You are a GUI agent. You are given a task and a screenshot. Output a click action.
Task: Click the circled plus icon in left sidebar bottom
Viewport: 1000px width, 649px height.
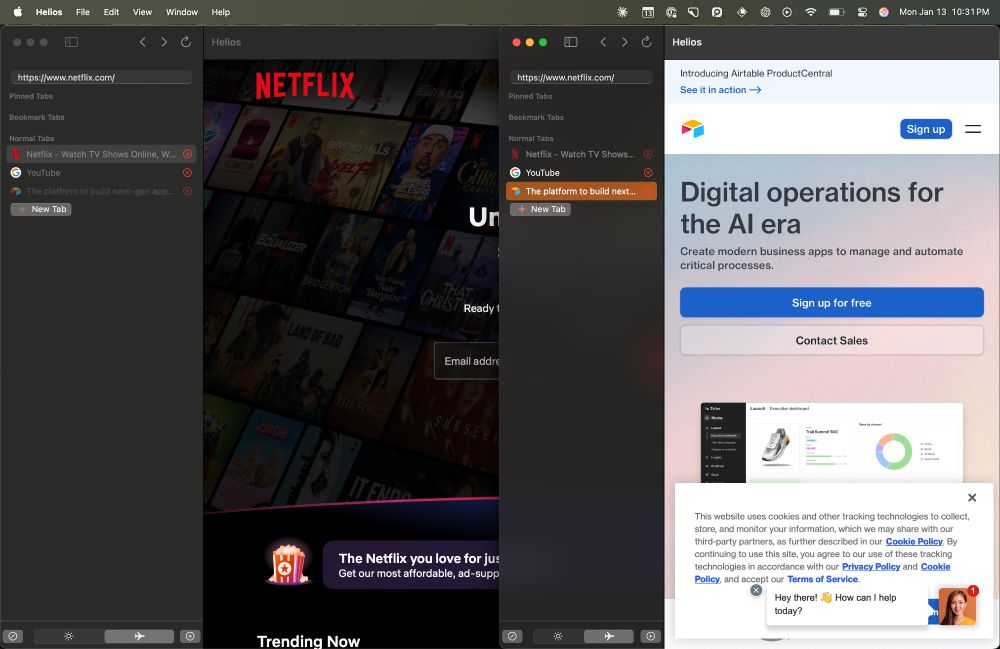(190, 636)
